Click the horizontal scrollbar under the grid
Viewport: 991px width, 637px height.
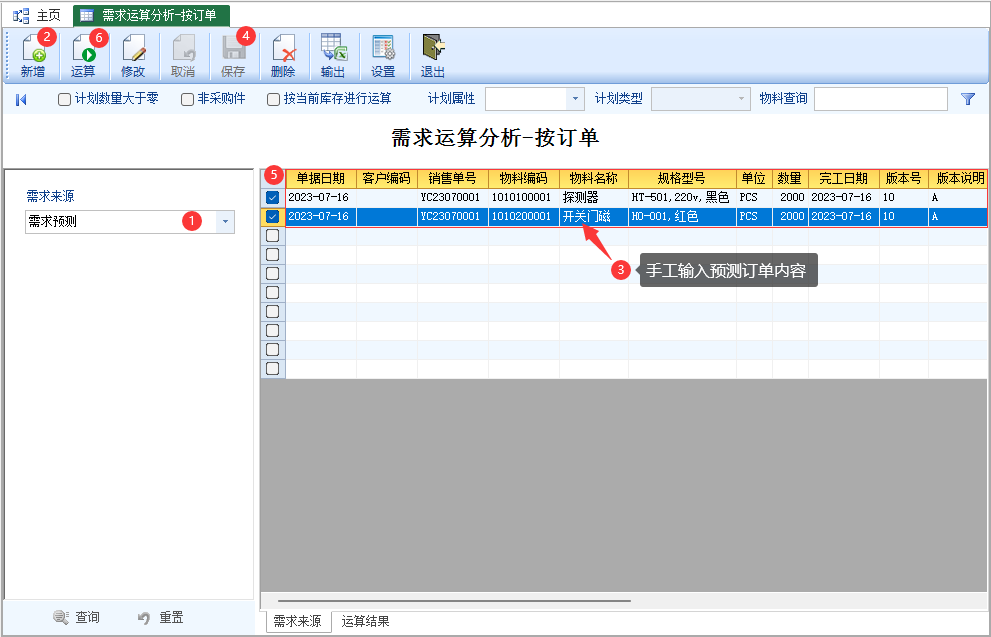point(454,601)
